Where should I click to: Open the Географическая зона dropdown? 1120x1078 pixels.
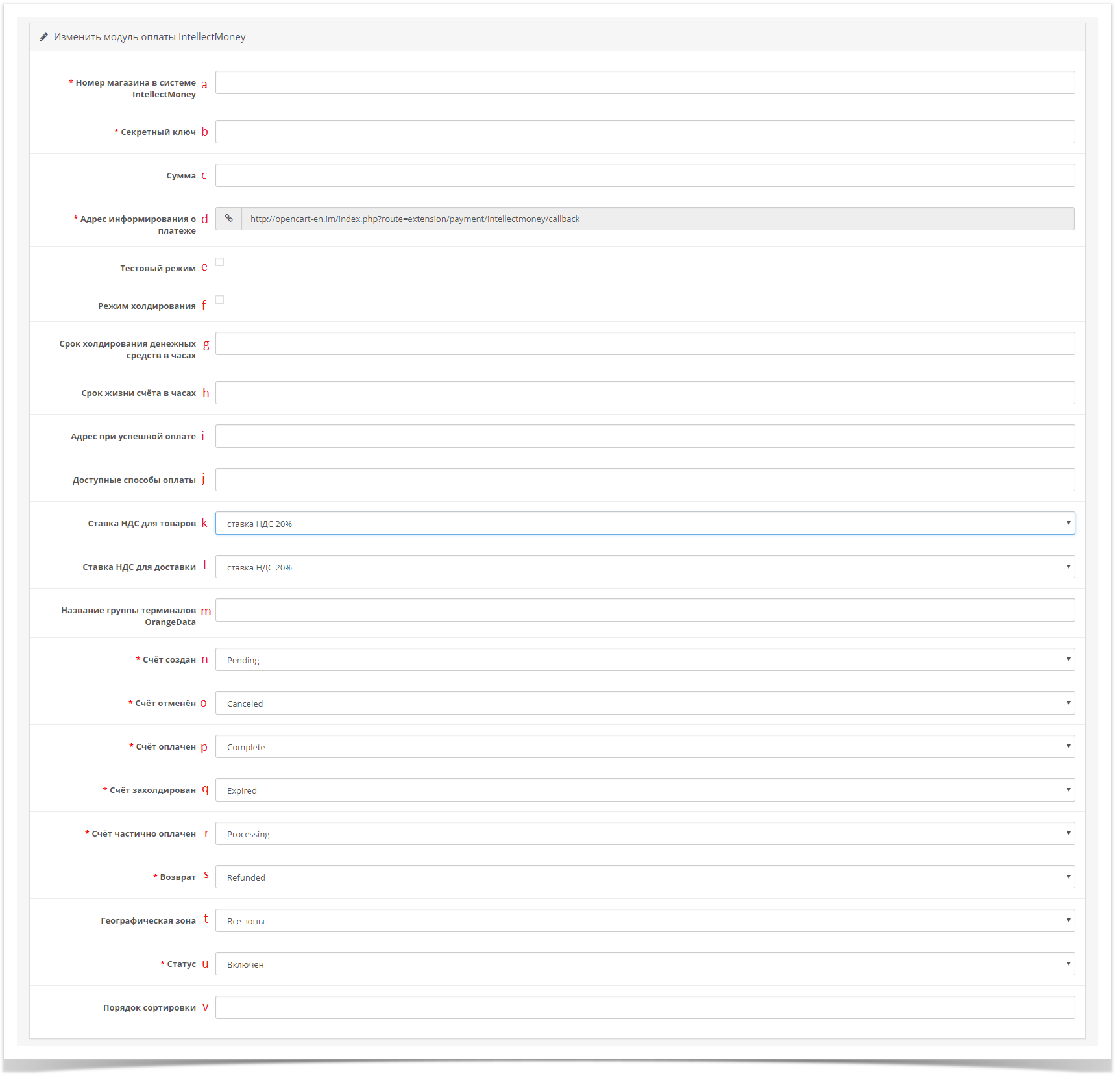click(644, 921)
